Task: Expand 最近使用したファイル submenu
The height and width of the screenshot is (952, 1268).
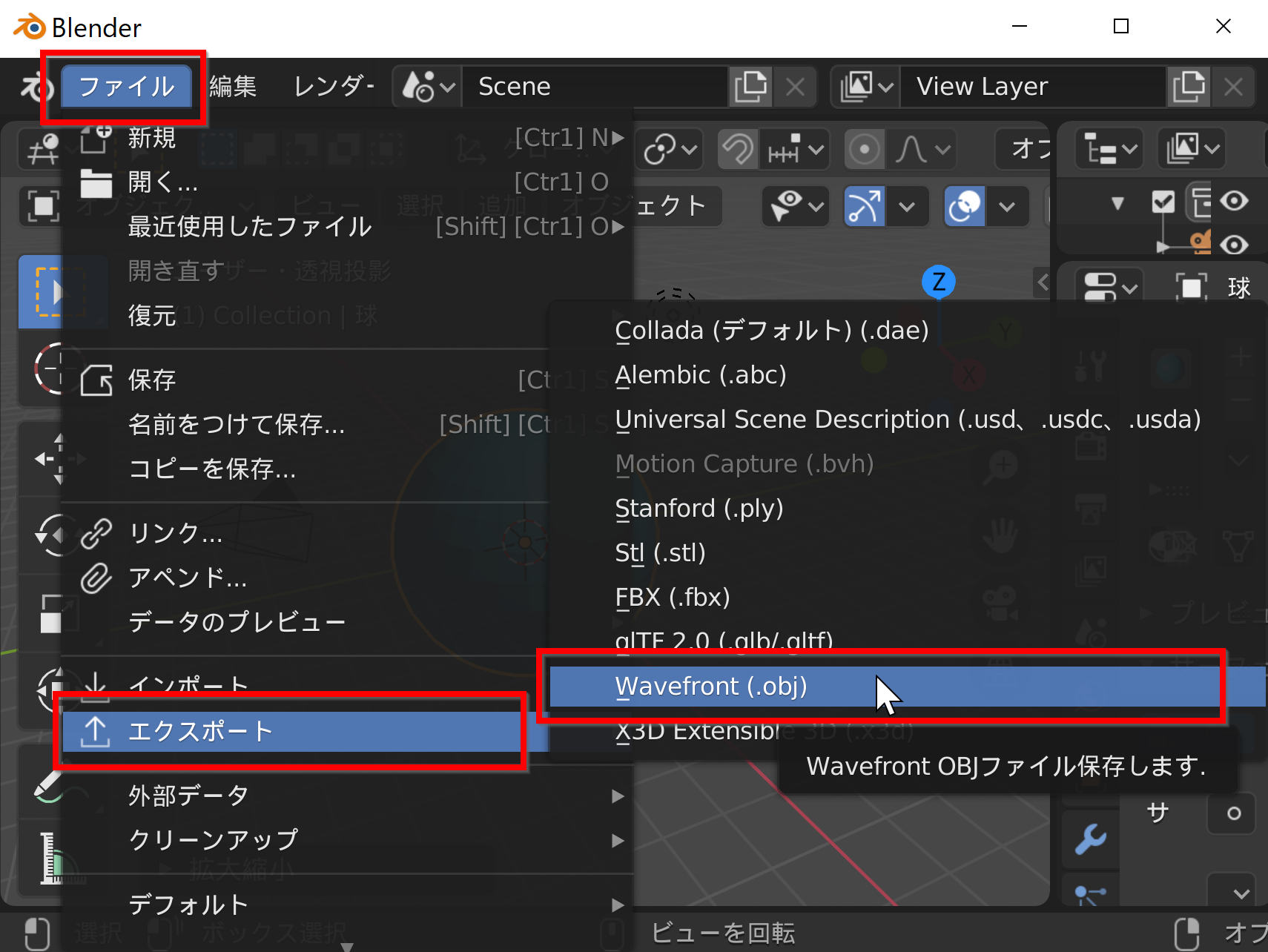Action: pyautogui.click(x=347, y=227)
